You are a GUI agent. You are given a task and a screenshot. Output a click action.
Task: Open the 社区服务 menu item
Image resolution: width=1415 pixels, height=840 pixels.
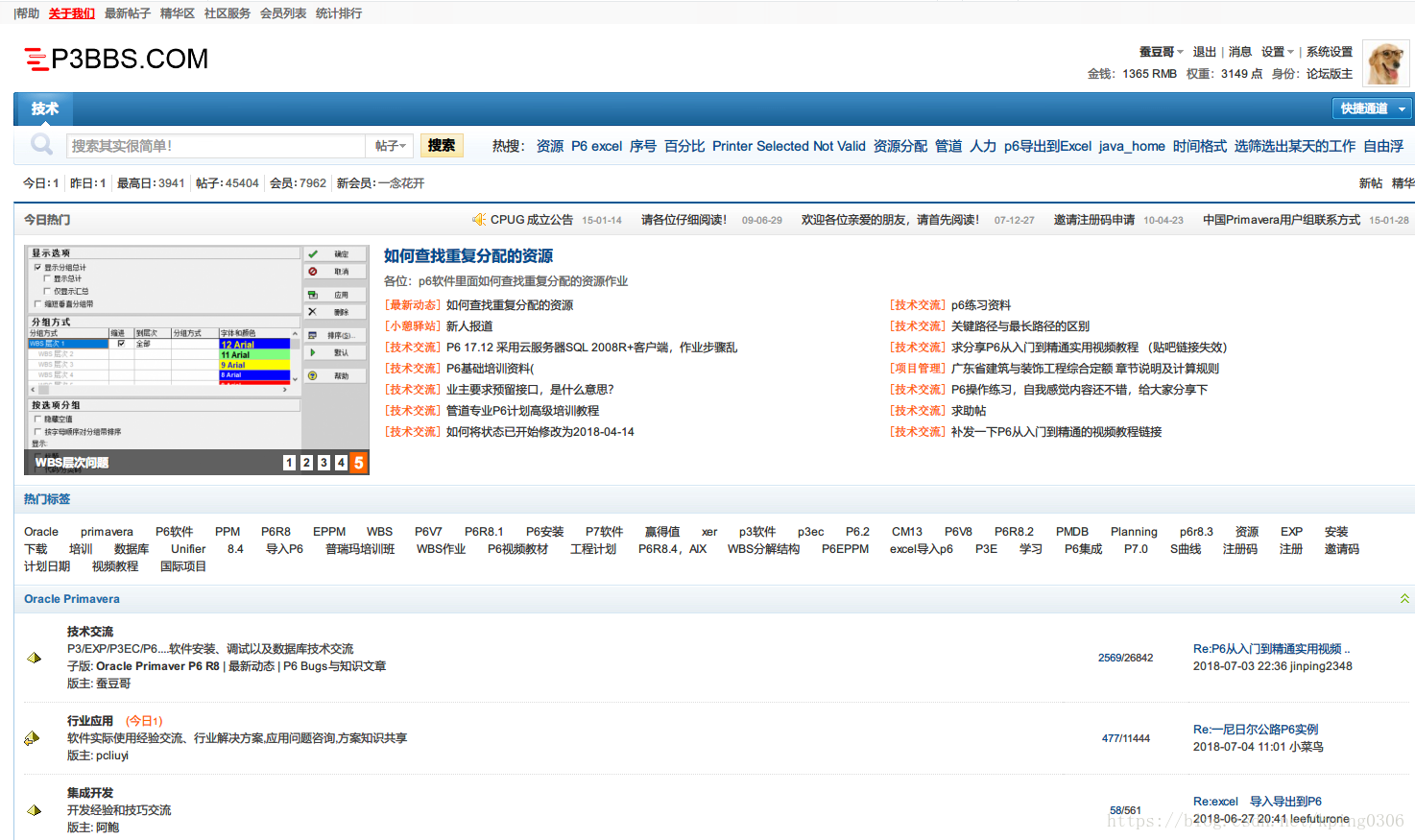tap(228, 13)
